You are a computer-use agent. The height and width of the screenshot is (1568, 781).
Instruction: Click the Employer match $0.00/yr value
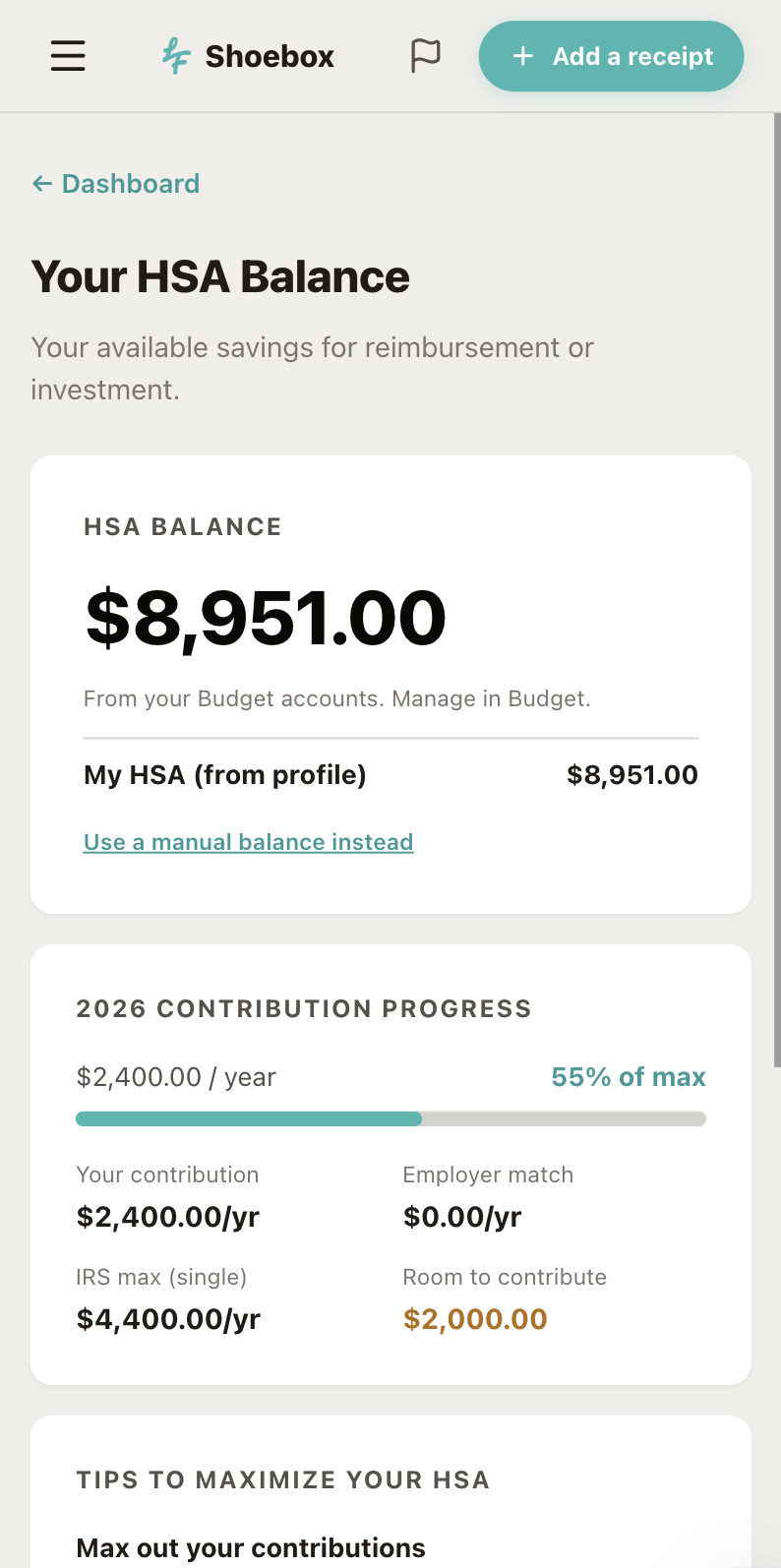tap(462, 1217)
